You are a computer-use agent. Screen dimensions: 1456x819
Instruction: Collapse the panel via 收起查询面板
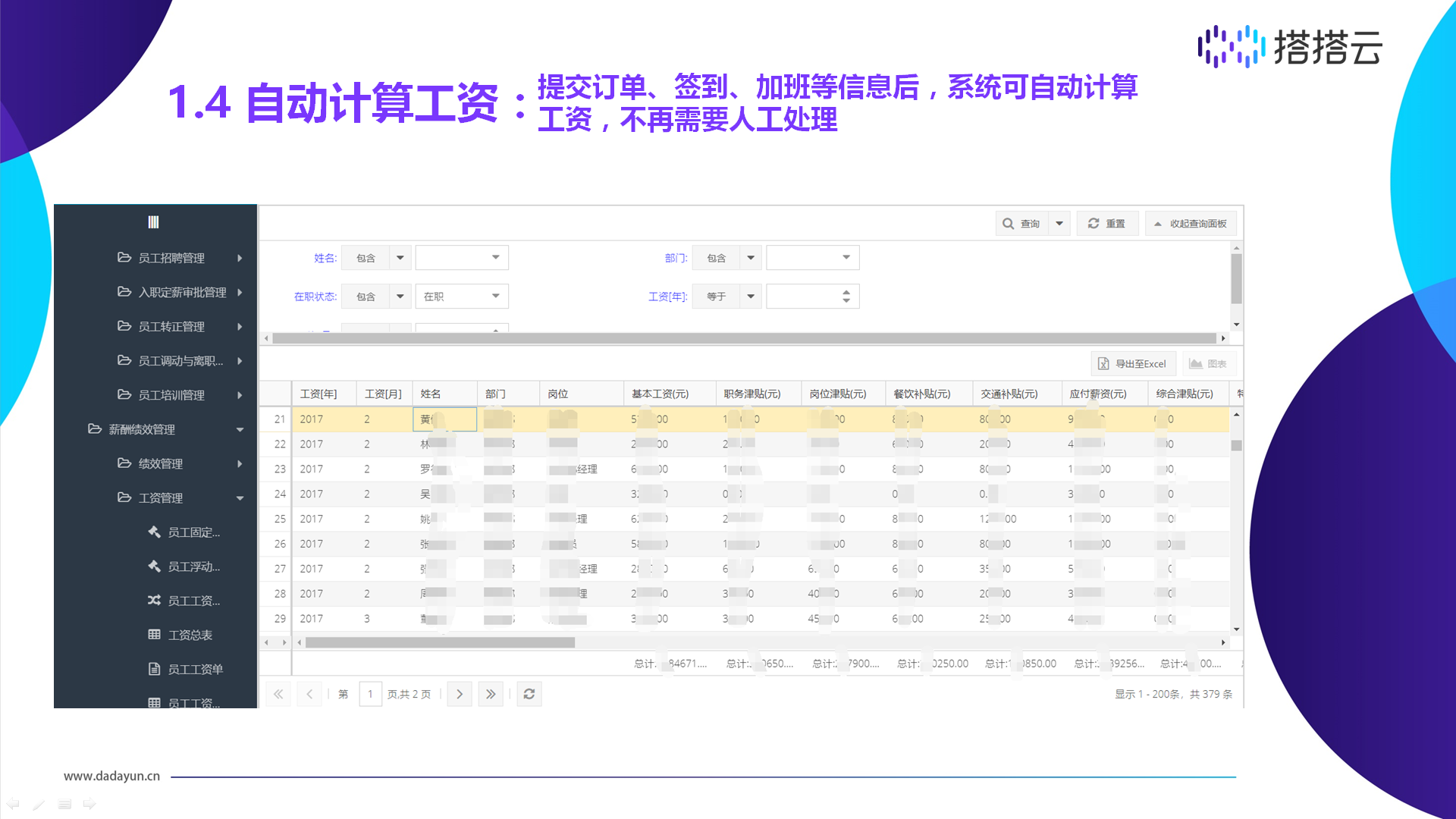click(1190, 224)
